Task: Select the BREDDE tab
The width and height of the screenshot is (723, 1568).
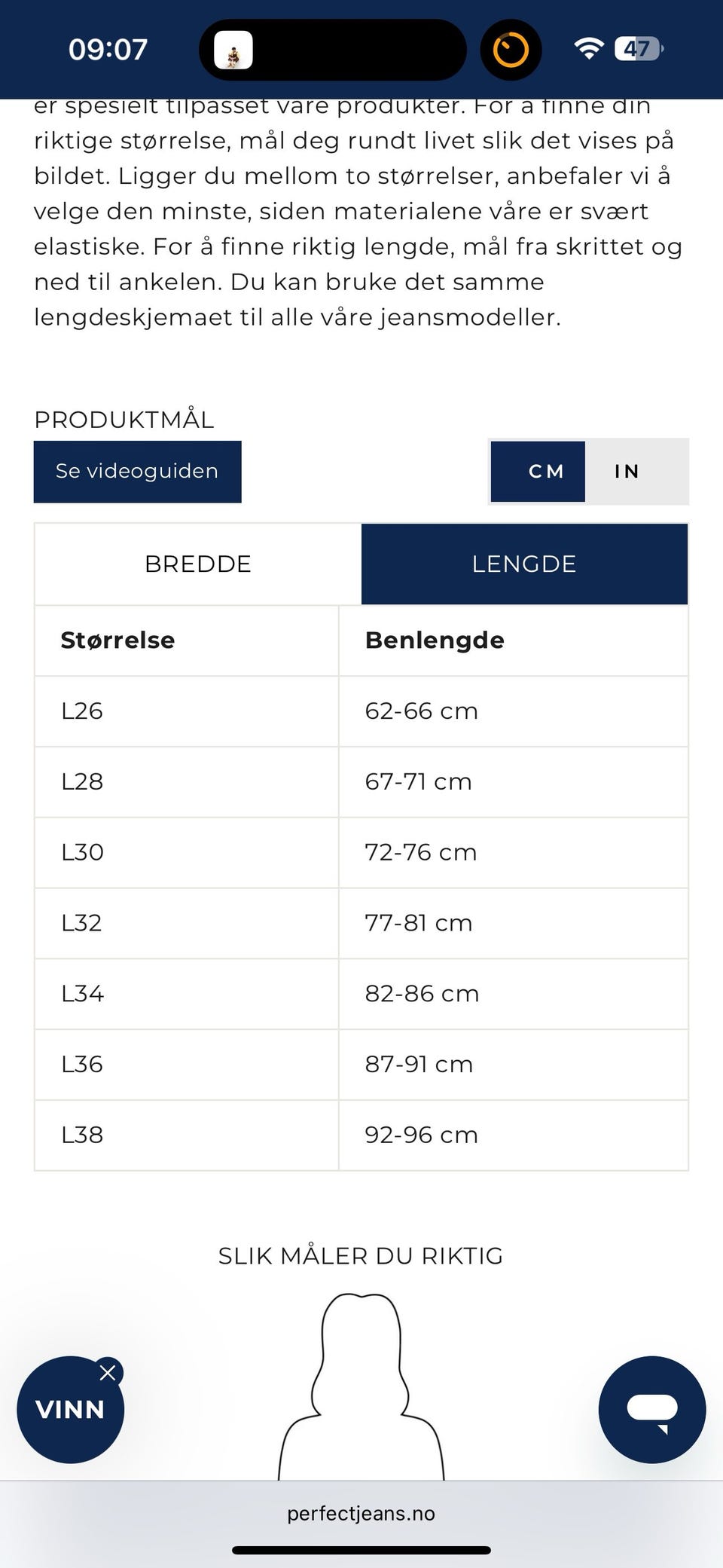Action: coord(198,563)
